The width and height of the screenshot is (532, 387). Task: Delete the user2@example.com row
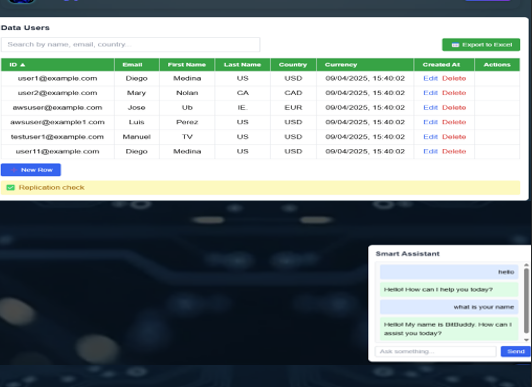tap(454, 93)
